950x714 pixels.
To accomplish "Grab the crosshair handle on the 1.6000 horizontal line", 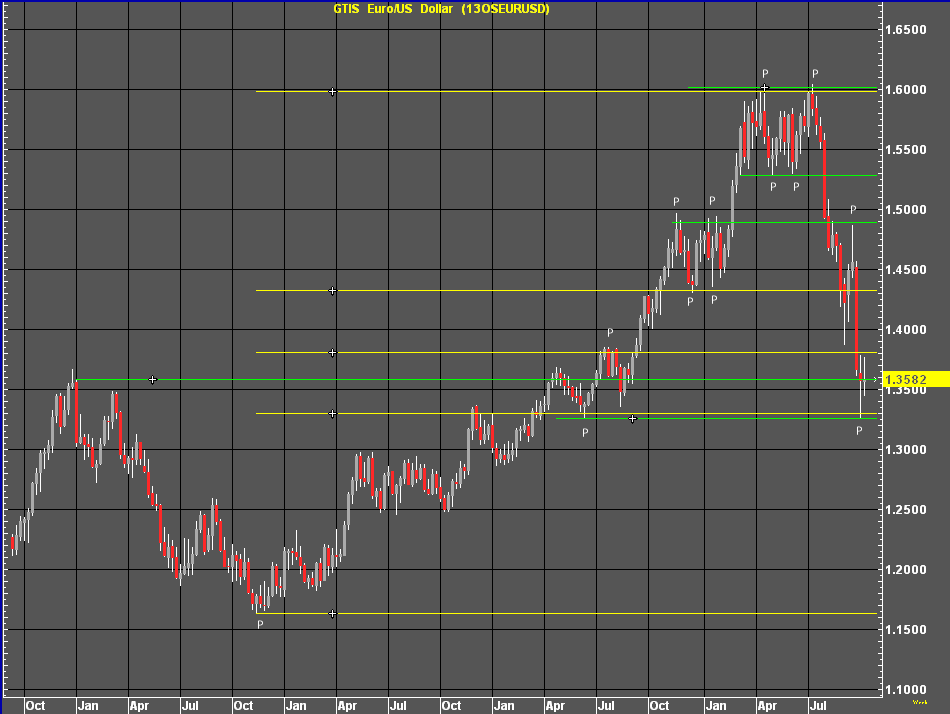I will 333,92.
